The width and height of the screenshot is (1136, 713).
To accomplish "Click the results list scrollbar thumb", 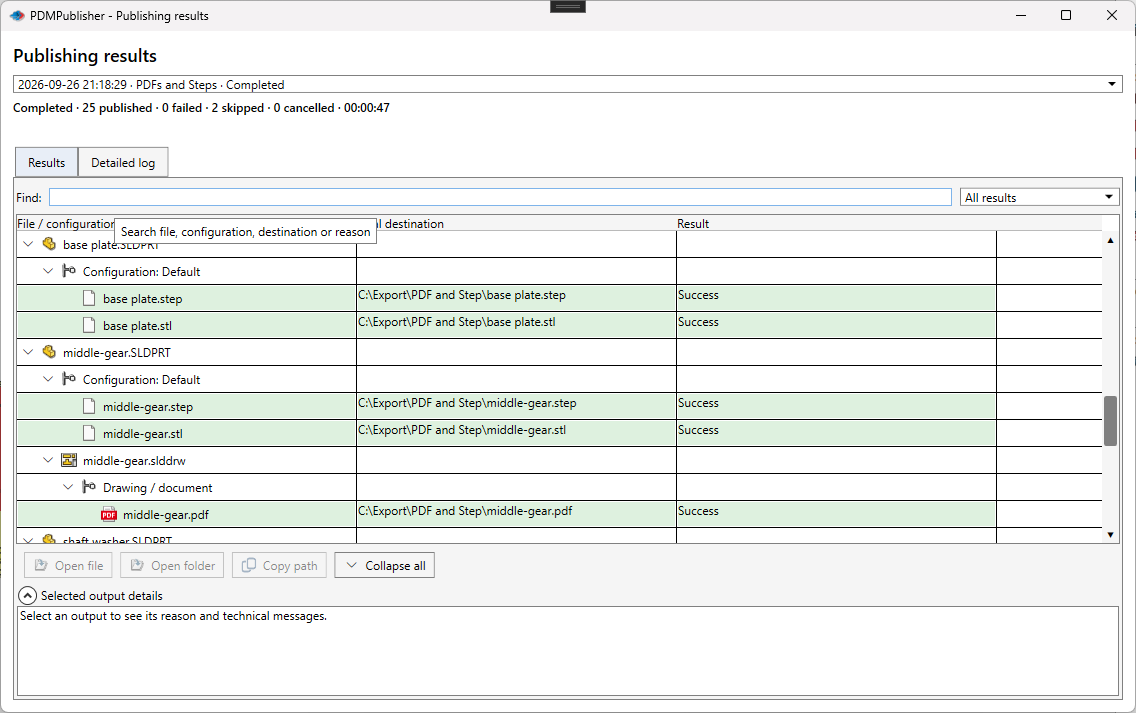I will tap(1110, 421).
